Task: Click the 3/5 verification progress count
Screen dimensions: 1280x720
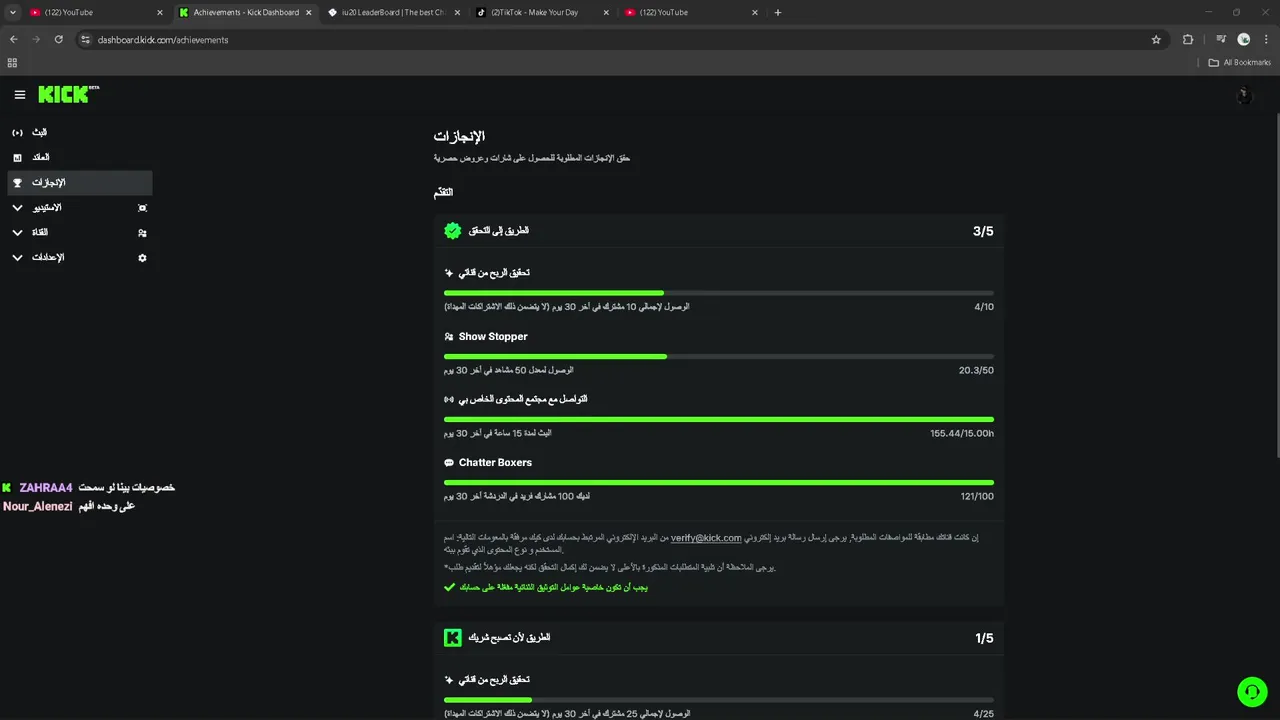Action: point(983,231)
